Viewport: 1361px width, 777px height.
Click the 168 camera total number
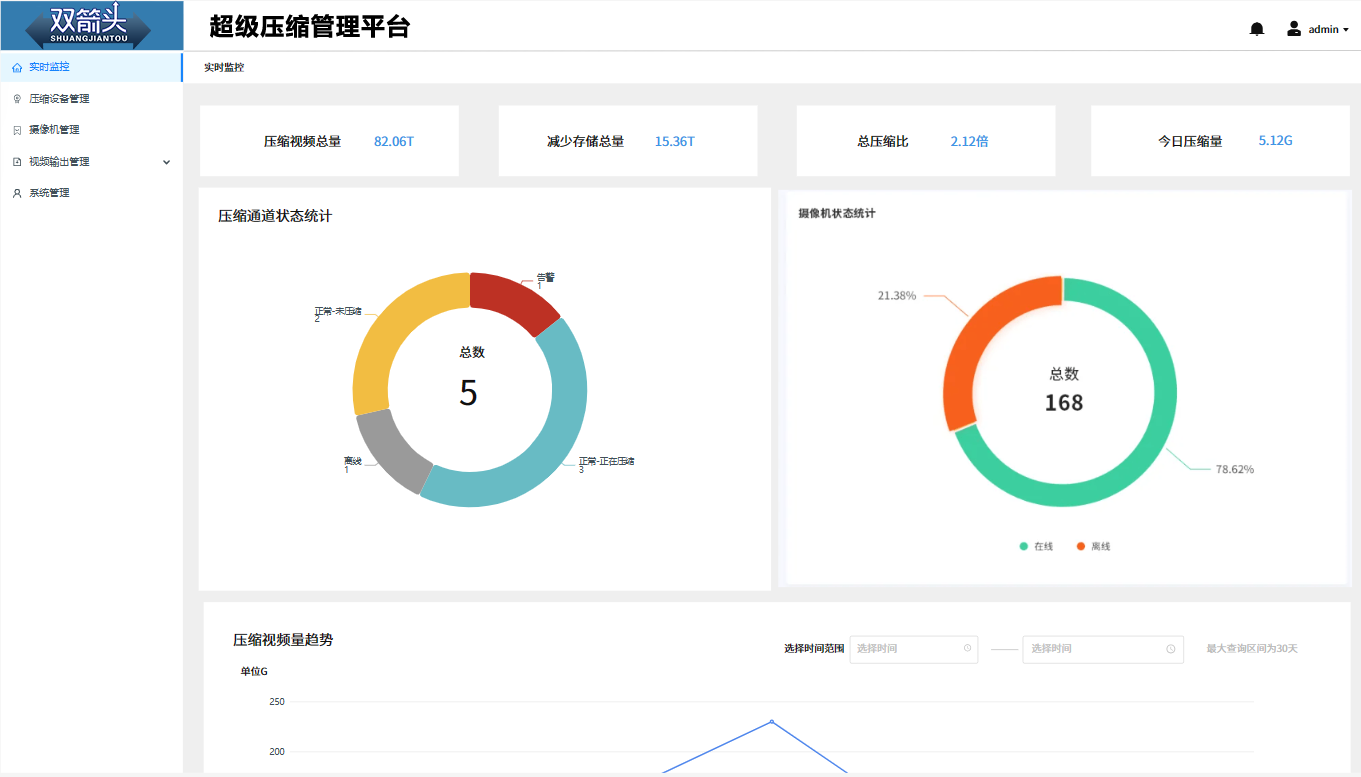click(x=1064, y=403)
